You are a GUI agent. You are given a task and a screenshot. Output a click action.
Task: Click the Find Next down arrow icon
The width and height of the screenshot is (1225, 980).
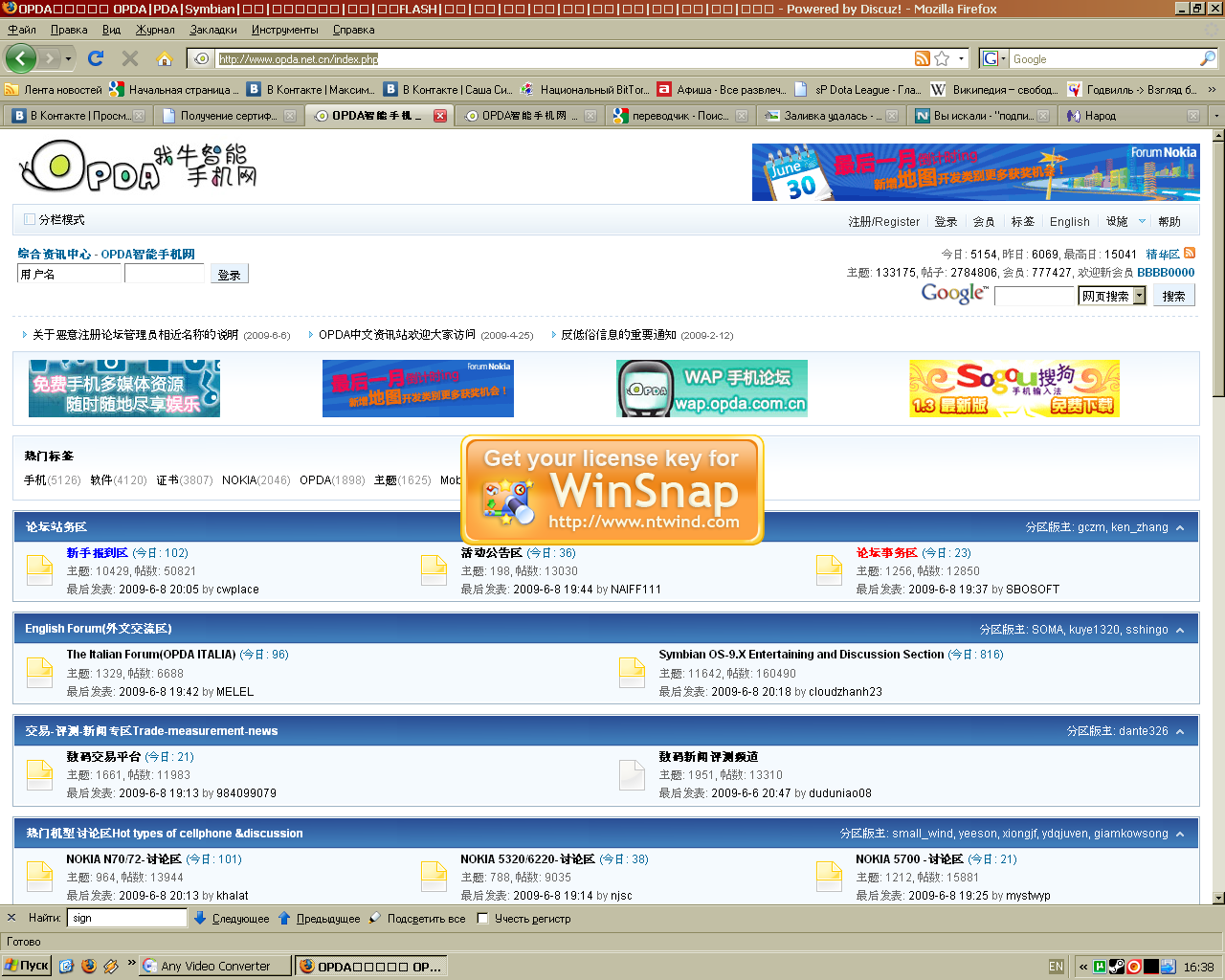200,918
